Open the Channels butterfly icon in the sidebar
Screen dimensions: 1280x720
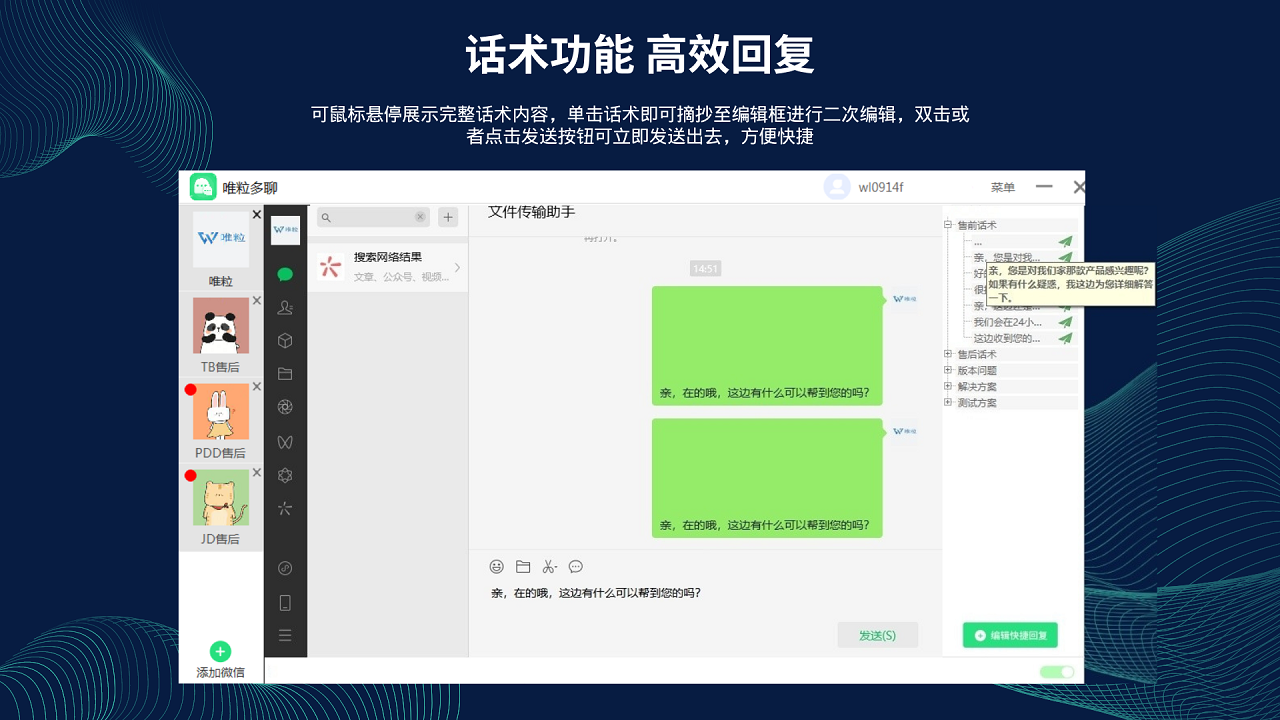click(x=285, y=441)
